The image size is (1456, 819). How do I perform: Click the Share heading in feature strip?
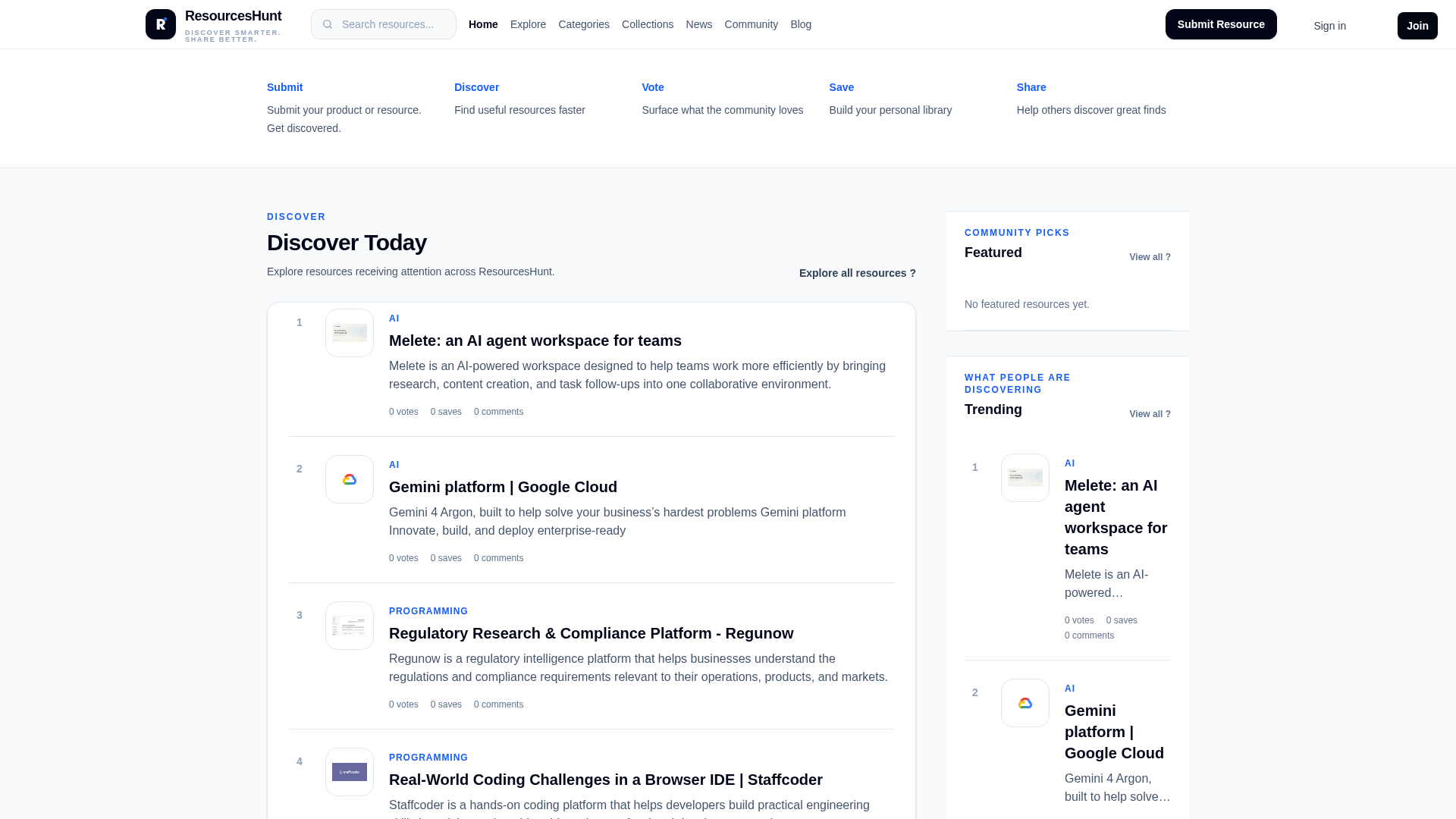click(x=1031, y=87)
